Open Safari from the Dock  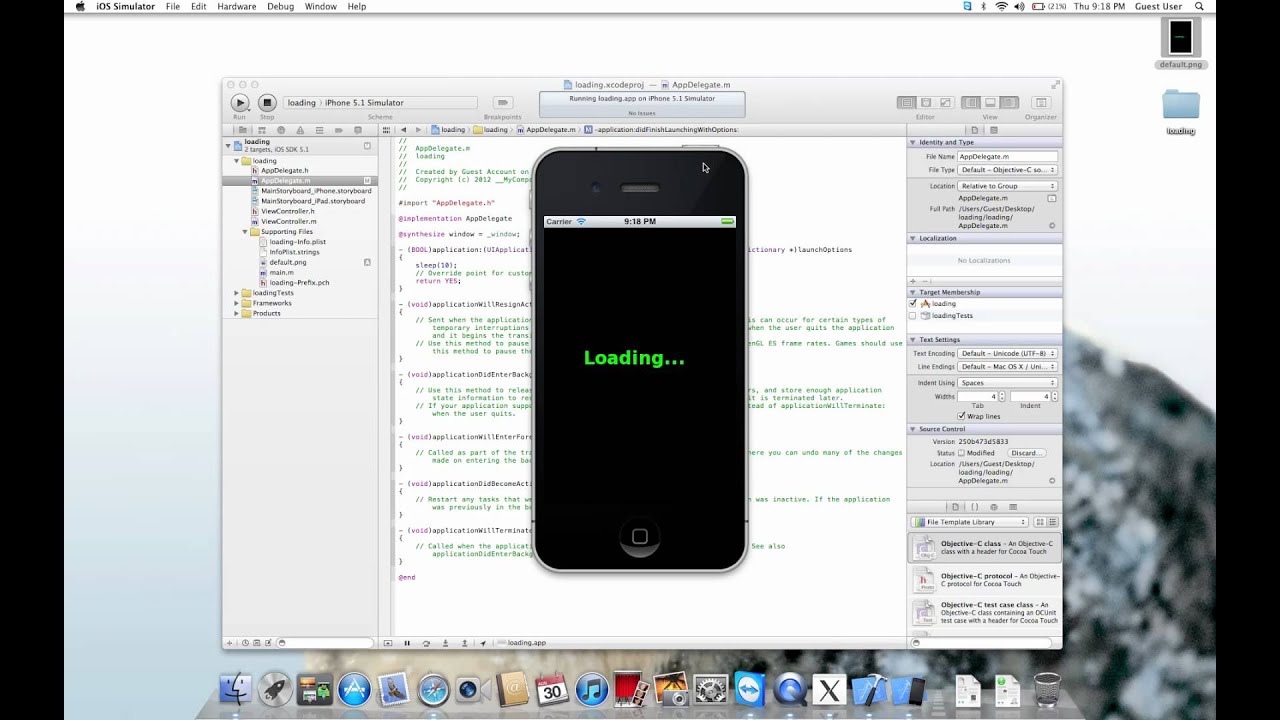tap(433, 690)
